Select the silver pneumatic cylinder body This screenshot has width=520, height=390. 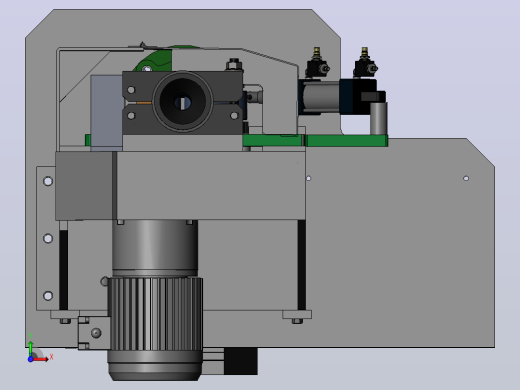[321, 97]
